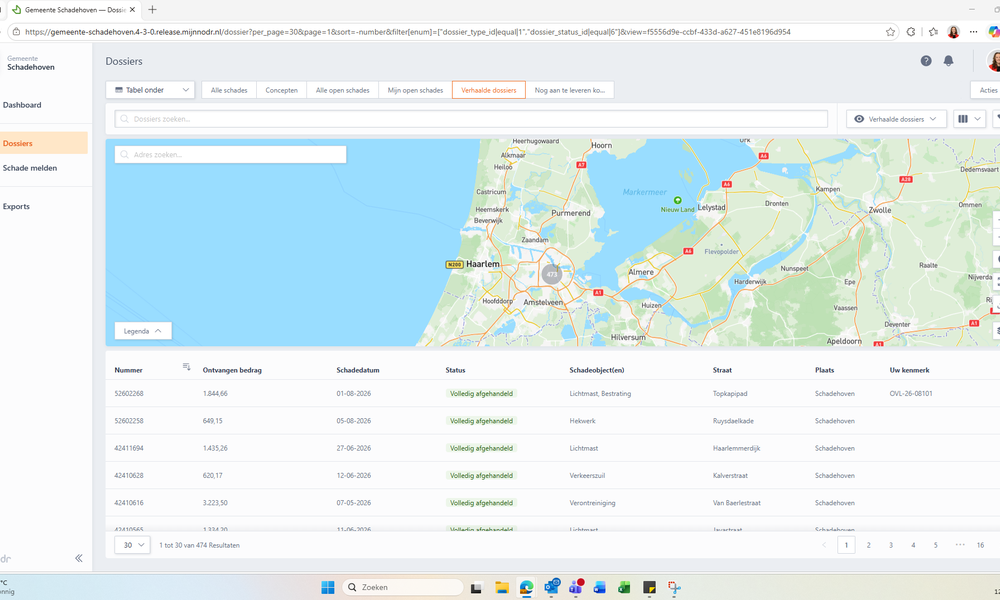
Task: Collapse the sidebar with double chevron icon
Action: [x=78, y=558]
